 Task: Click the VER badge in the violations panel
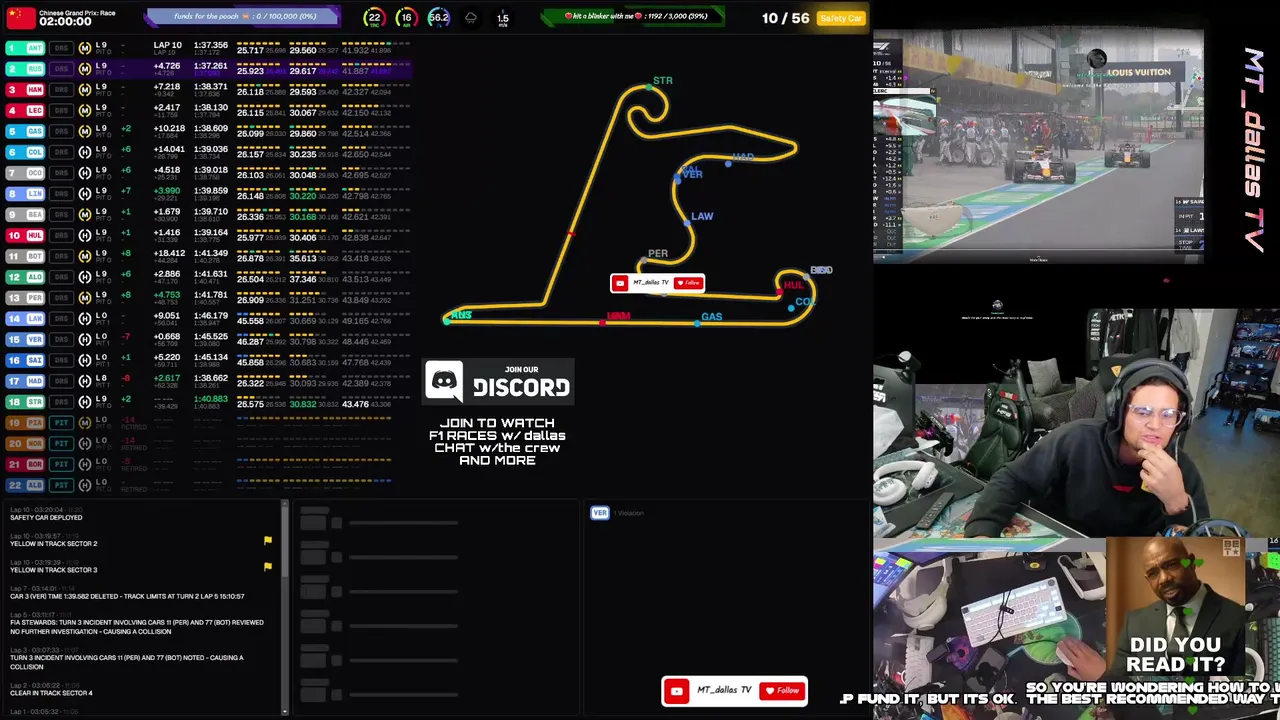(600, 513)
